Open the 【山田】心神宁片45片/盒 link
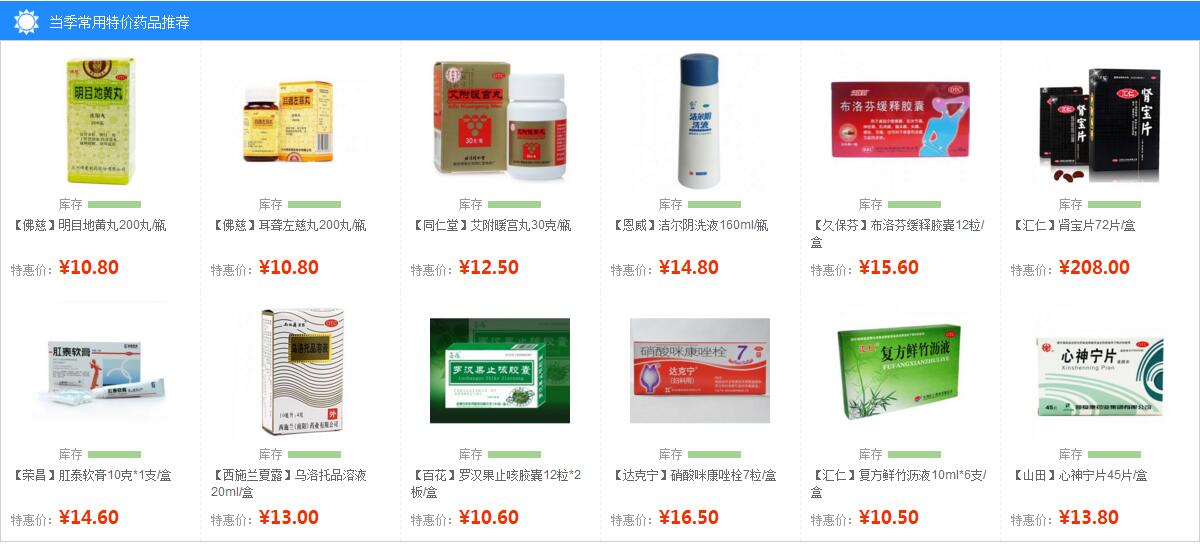This screenshot has height=545, width=1200. (1079, 476)
